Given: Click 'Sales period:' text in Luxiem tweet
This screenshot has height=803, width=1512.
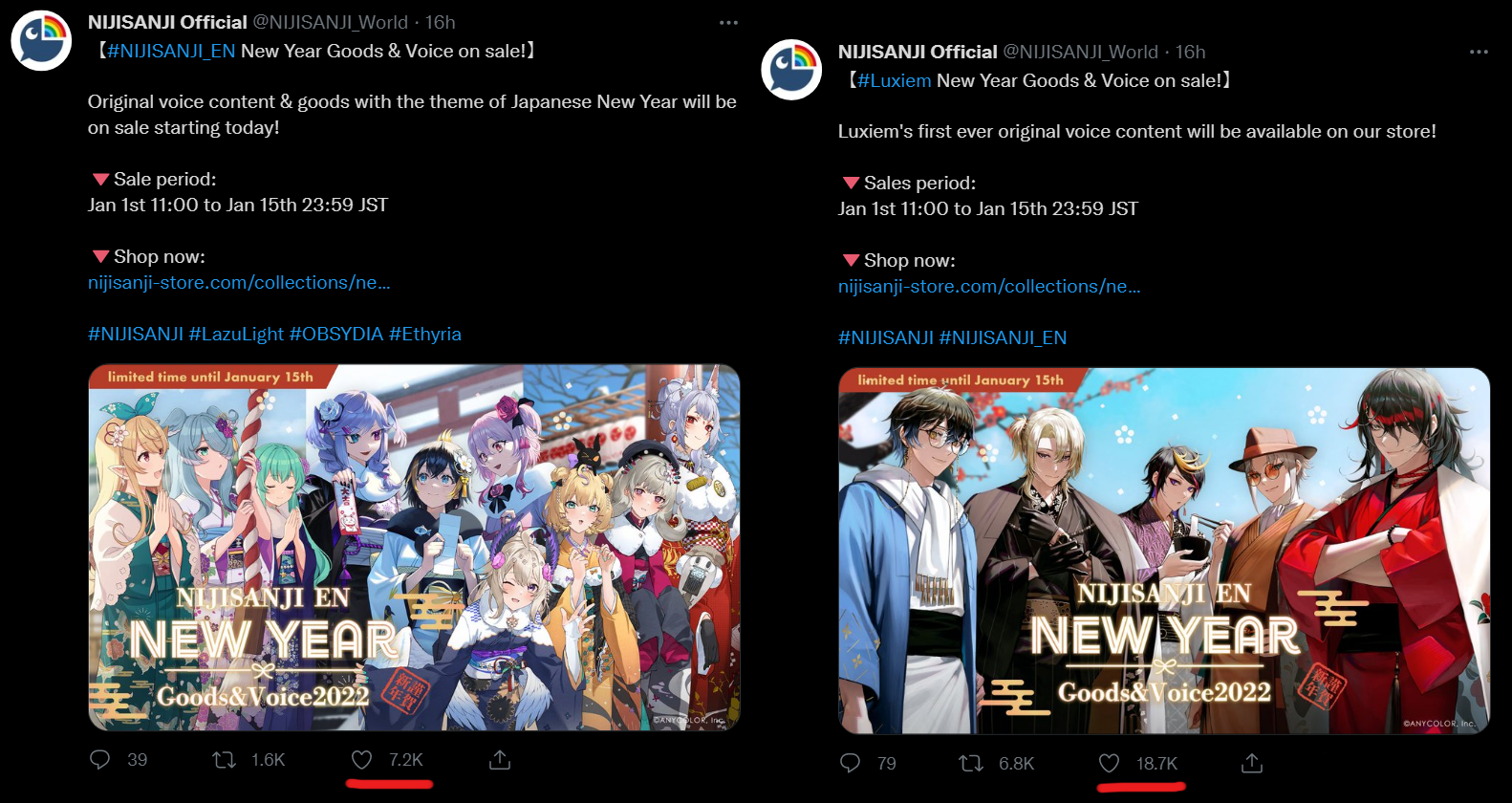Looking at the screenshot, I should pos(920,183).
